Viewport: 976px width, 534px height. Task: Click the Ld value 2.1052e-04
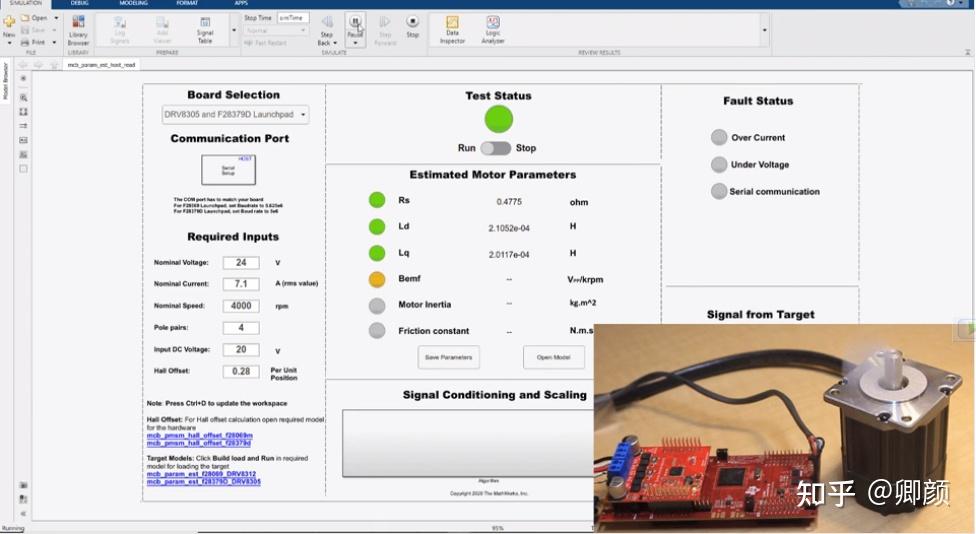tap(509, 228)
